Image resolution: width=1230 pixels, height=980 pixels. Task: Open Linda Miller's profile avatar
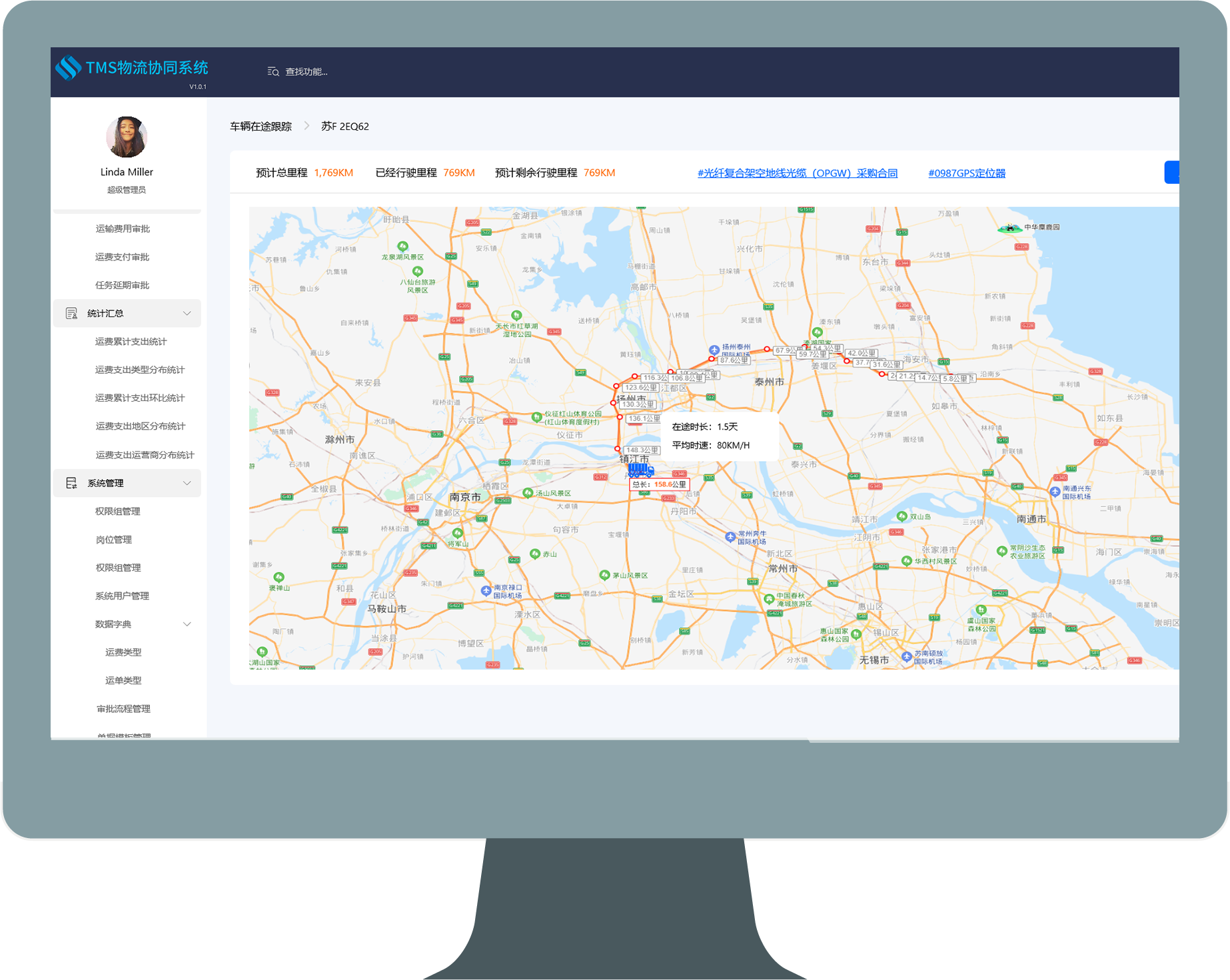(x=127, y=137)
